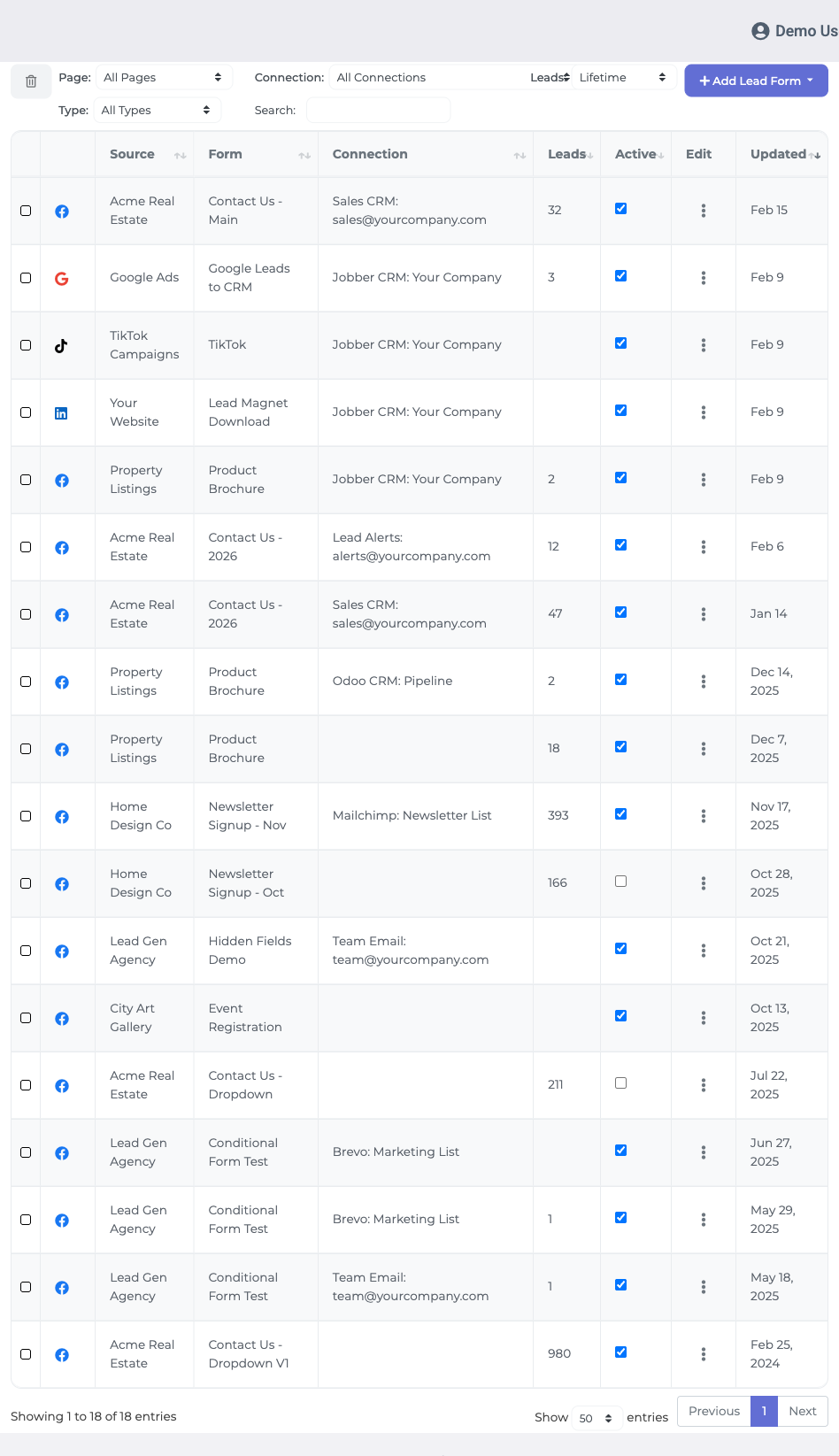Open edit menu for TikTok form row
839x1456 pixels.
(x=704, y=345)
